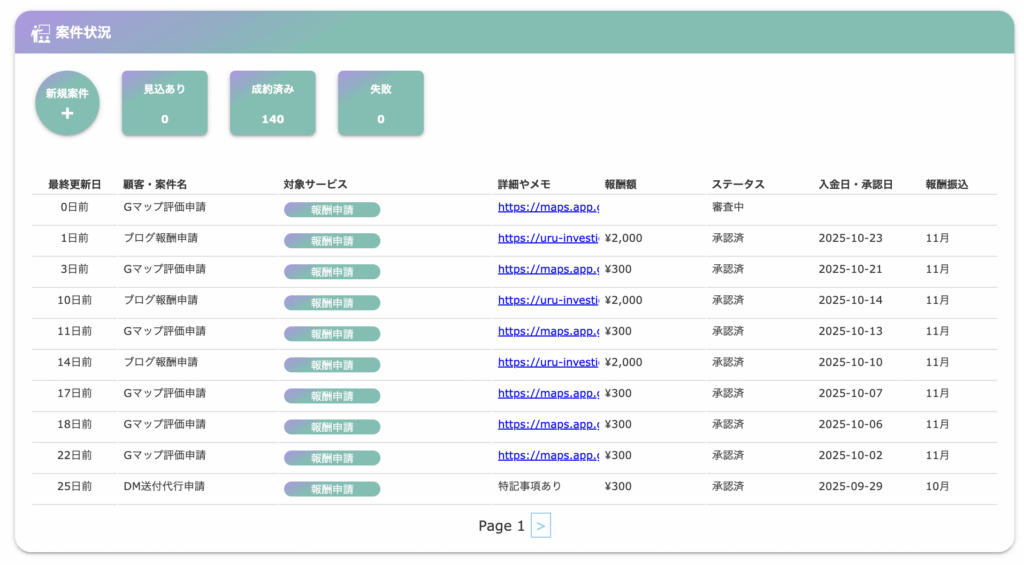
Task: Click 報酬申請 badge in the 25日前 row
Action: [x=332, y=489]
